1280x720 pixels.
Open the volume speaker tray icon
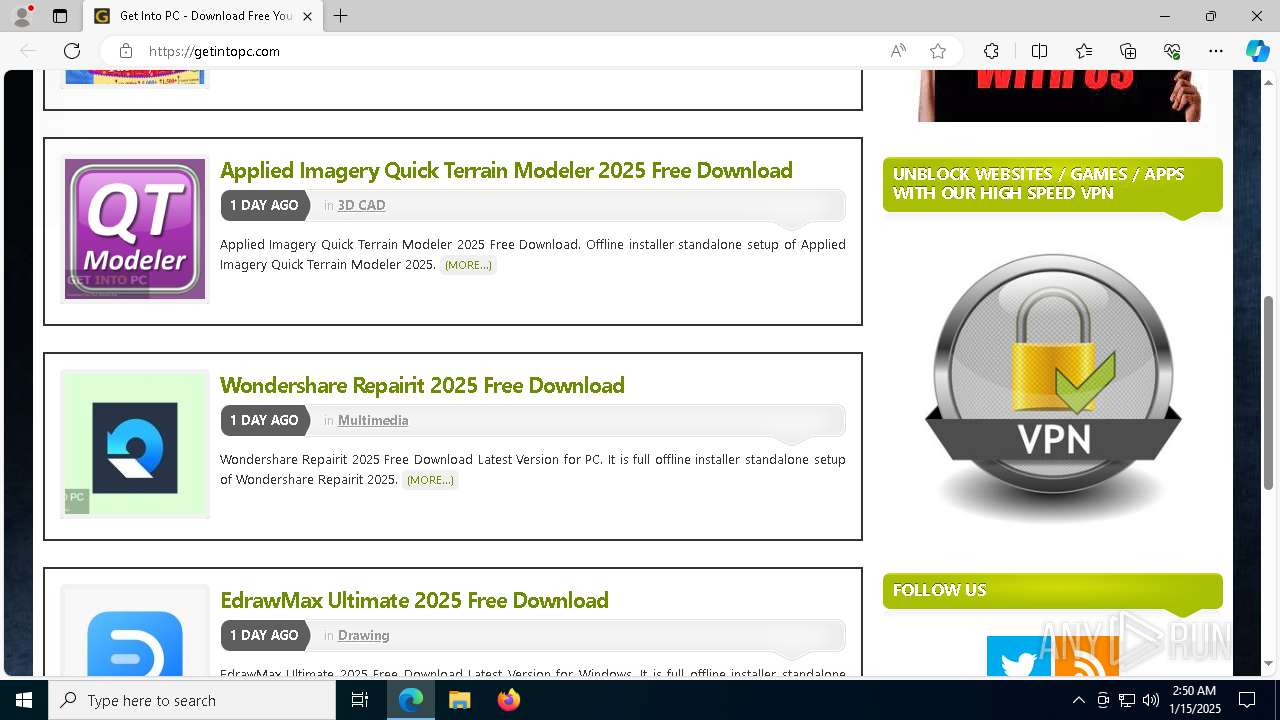point(1151,700)
